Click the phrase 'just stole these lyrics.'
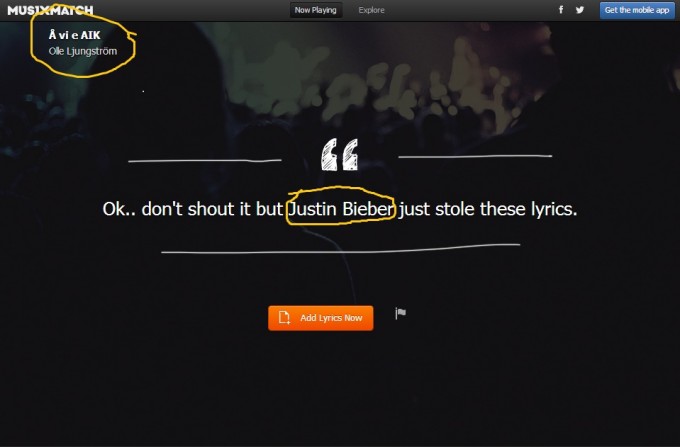This screenshot has width=680, height=447. (x=488, y=209)
